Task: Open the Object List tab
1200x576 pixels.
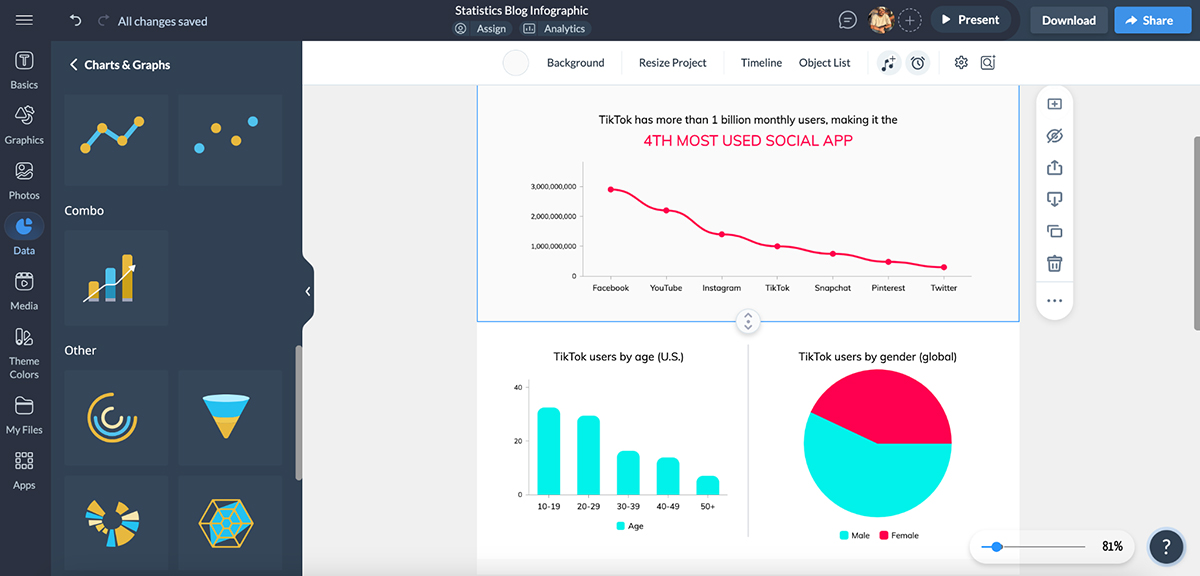Action: [x=824, y=63]
